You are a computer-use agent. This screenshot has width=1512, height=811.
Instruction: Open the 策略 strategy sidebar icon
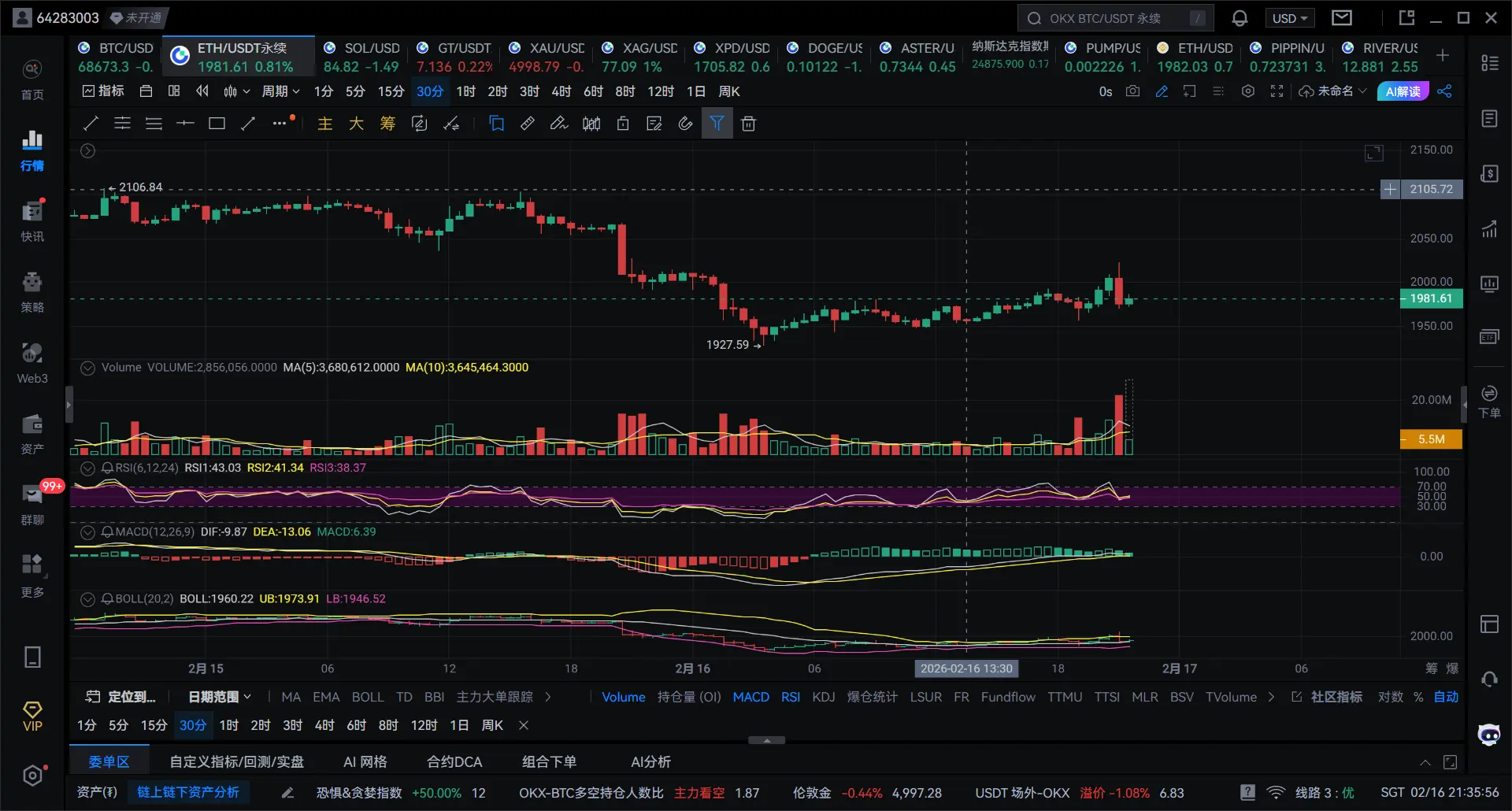coord(32,291)
